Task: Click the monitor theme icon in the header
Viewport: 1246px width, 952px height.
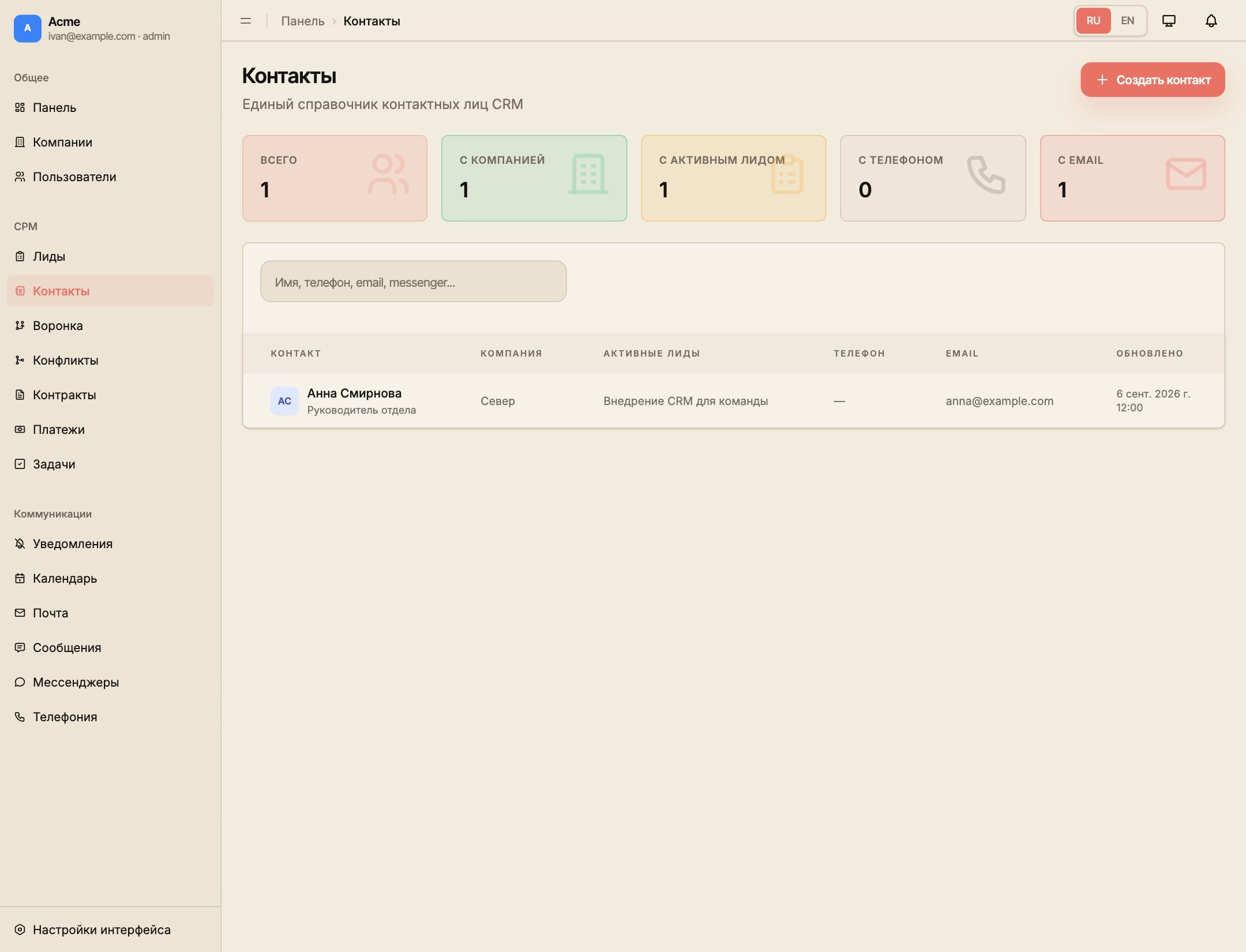Action: pos(1169,21)
